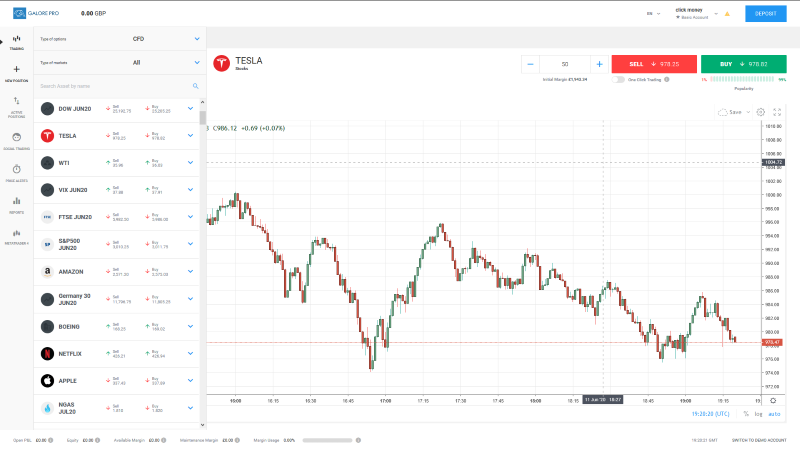Click the 0.00 GBP balance text
The height and width of the screenshot is (450, 800).
tap(93, 13)
